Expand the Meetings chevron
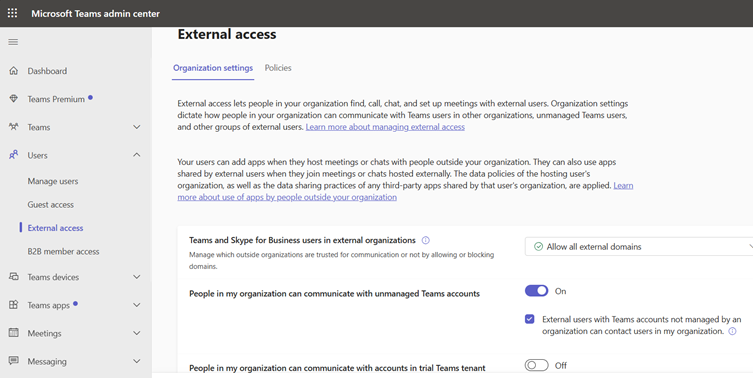 (x=137, y=332)
